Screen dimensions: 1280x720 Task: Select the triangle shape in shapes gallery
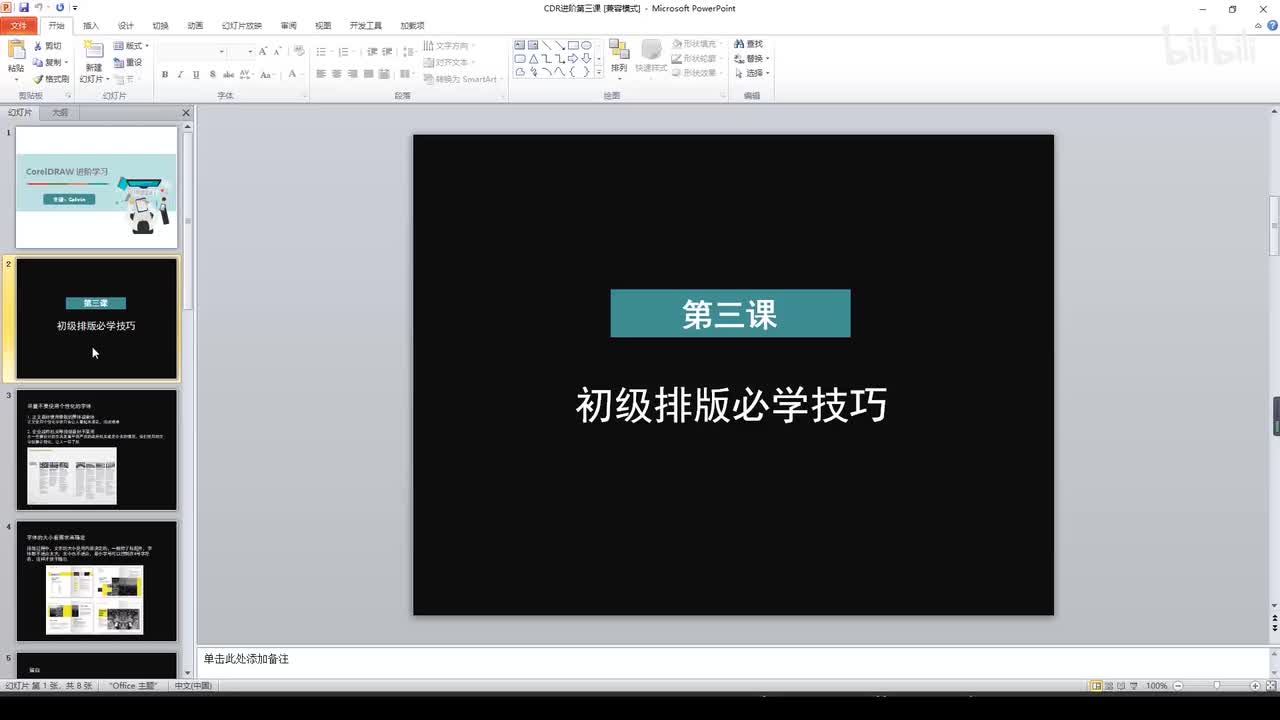pyautogui.click(x=534, y=58)
